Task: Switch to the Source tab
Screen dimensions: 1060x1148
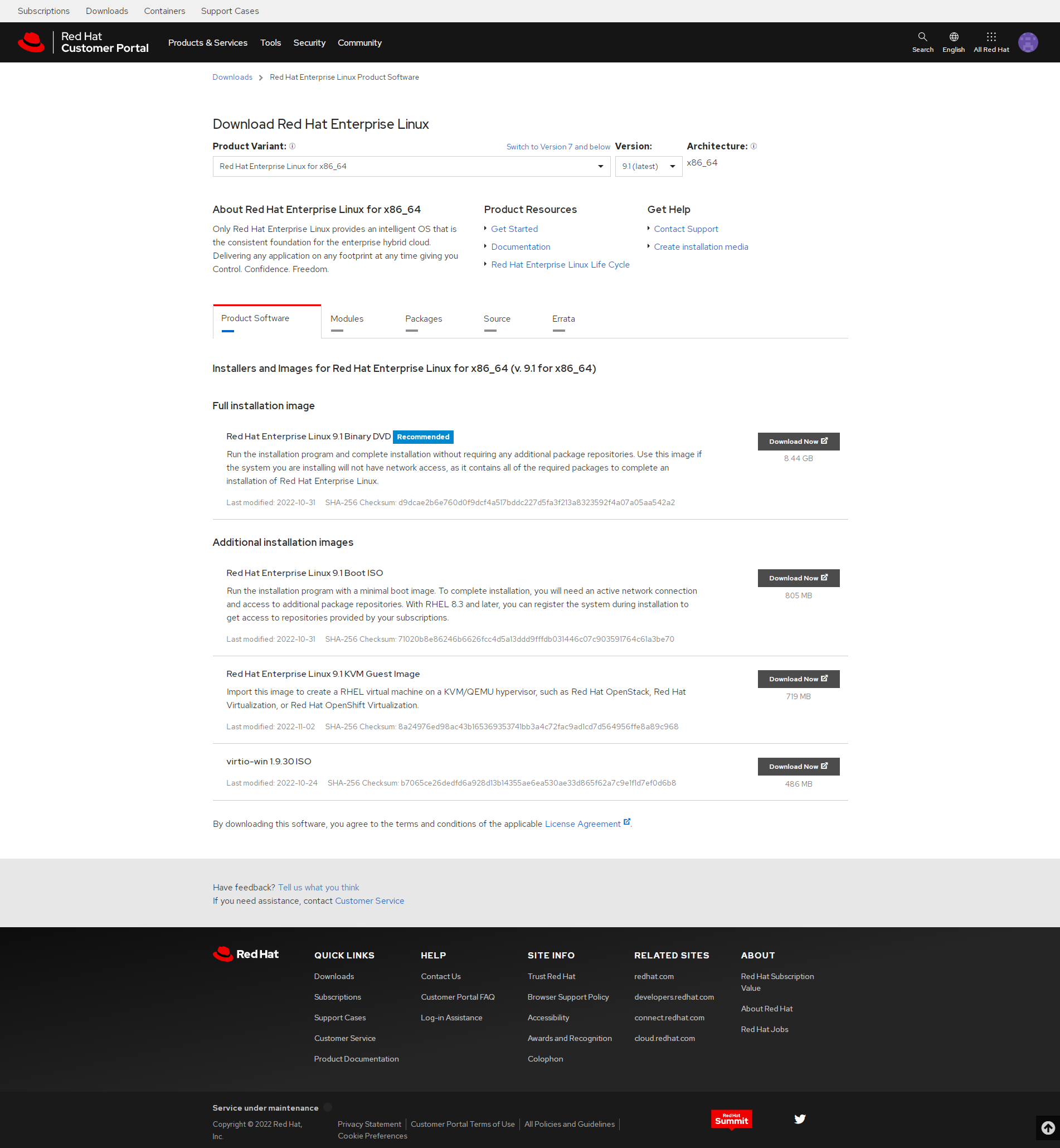Action: [x=497, y=319]
